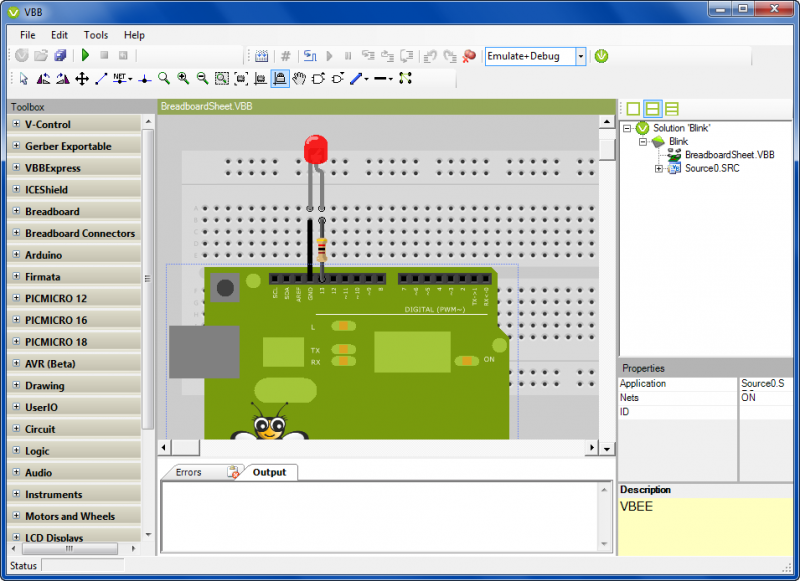Open the Edit menu
The height and width of the screenshot is (581, 800).
[59, 35]
